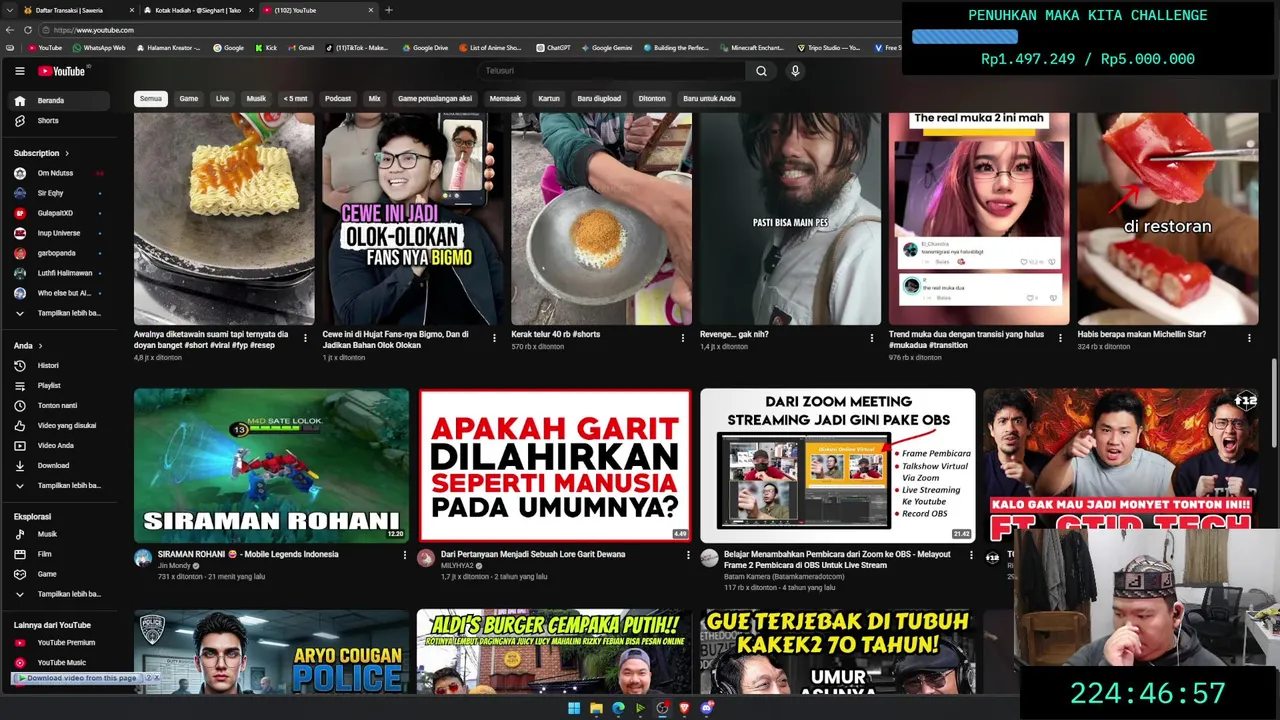
Task: Open Shorts in the sidebar
Action: tap(59, 121)
